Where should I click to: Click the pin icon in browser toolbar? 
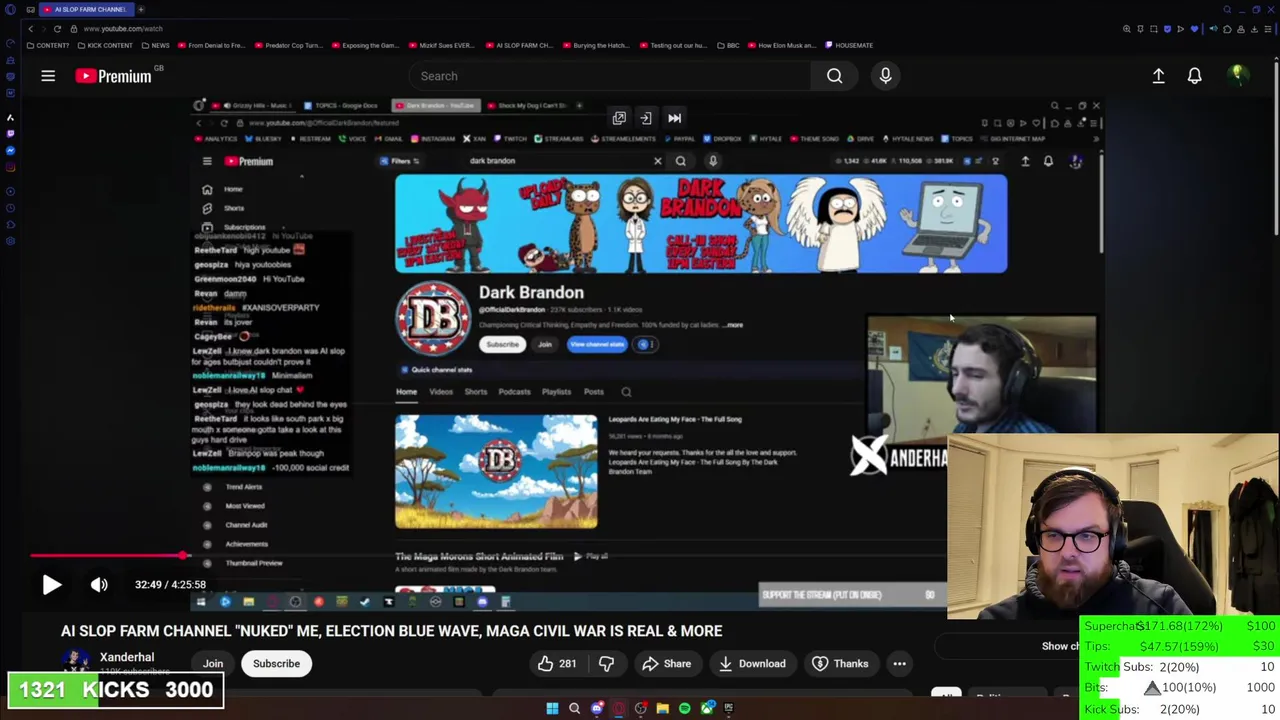pyautogui.click(x=1140, y=29)
